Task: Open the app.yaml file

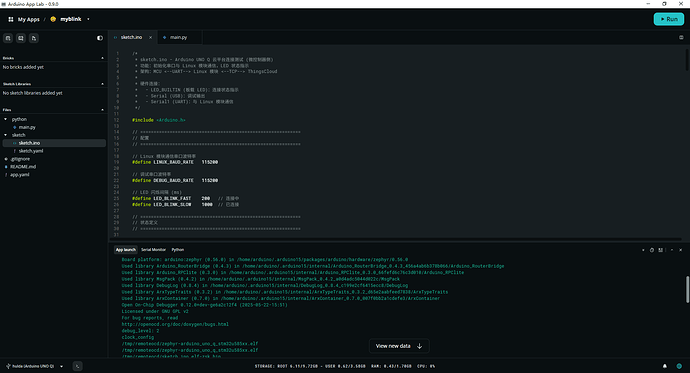Action: [19, 175]
